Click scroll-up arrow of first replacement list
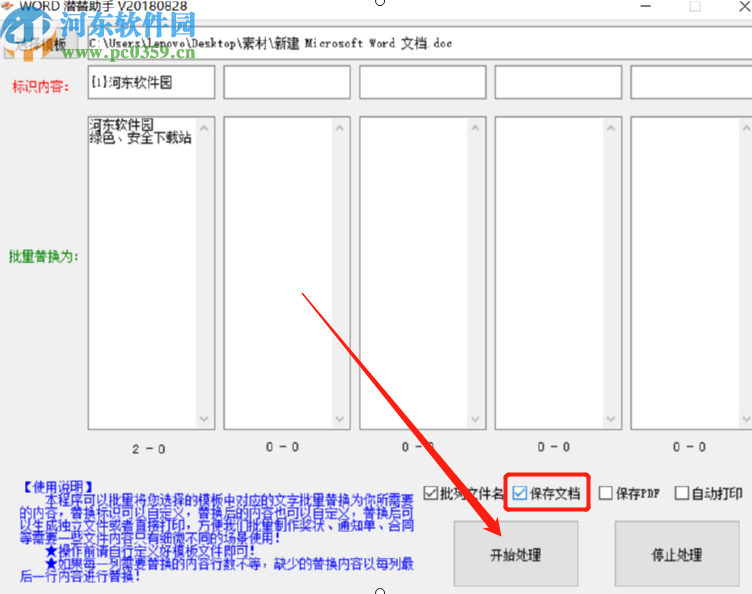This screenshot has height=594, width=752. pos(204,128)
